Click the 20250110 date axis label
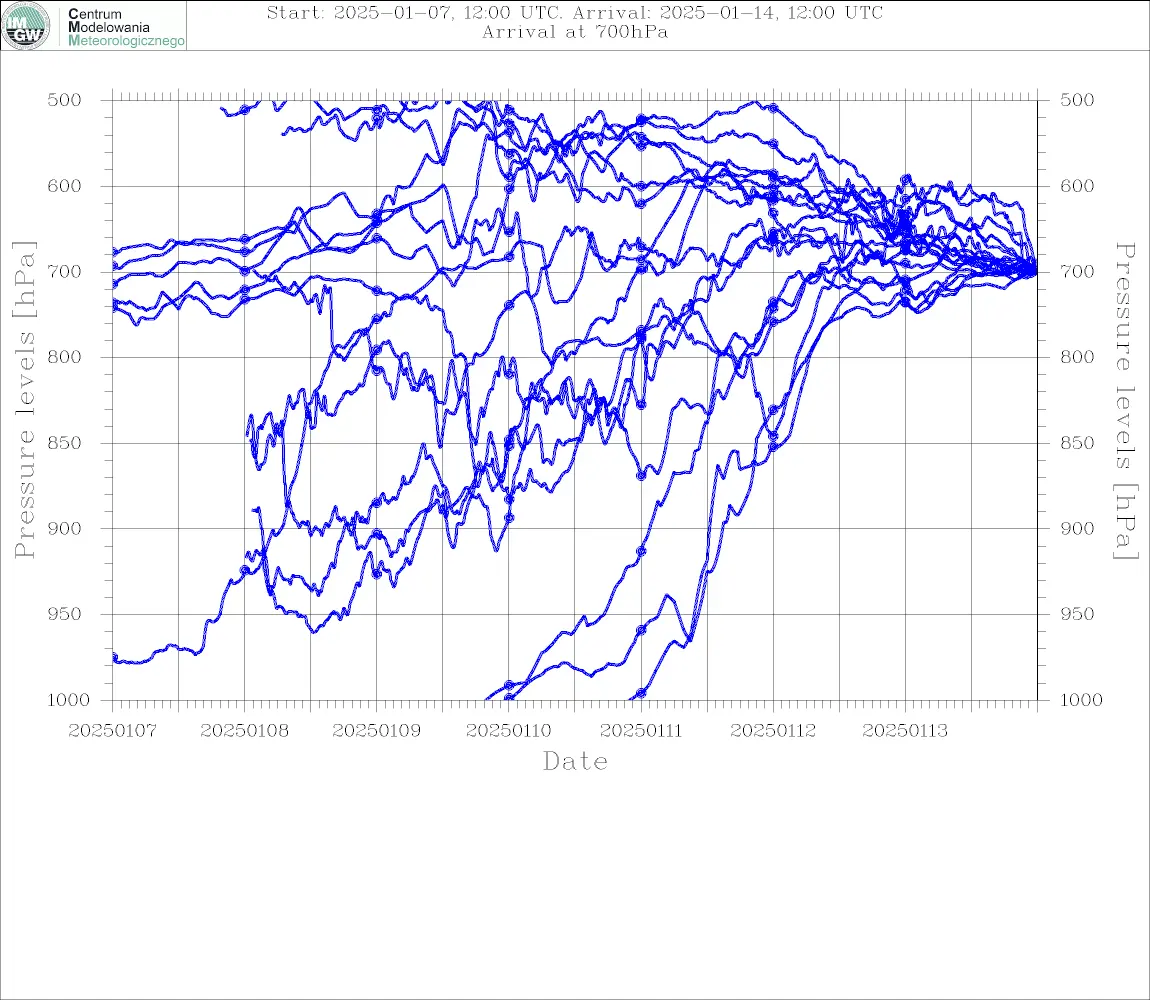The height and width of the screenshot is (1000, 1150). click(508, 731)
